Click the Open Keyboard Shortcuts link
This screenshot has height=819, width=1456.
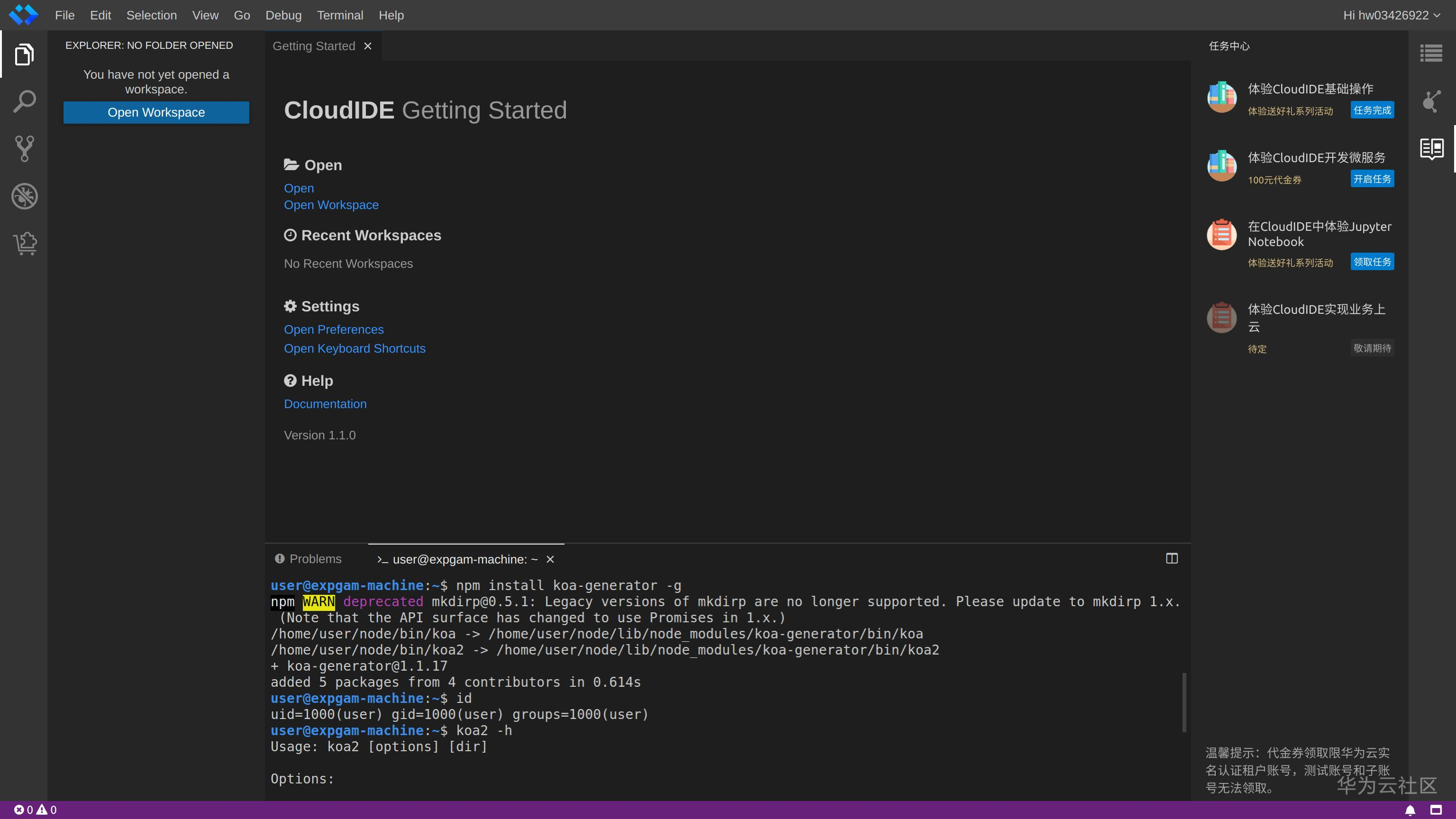pos(355,348)
